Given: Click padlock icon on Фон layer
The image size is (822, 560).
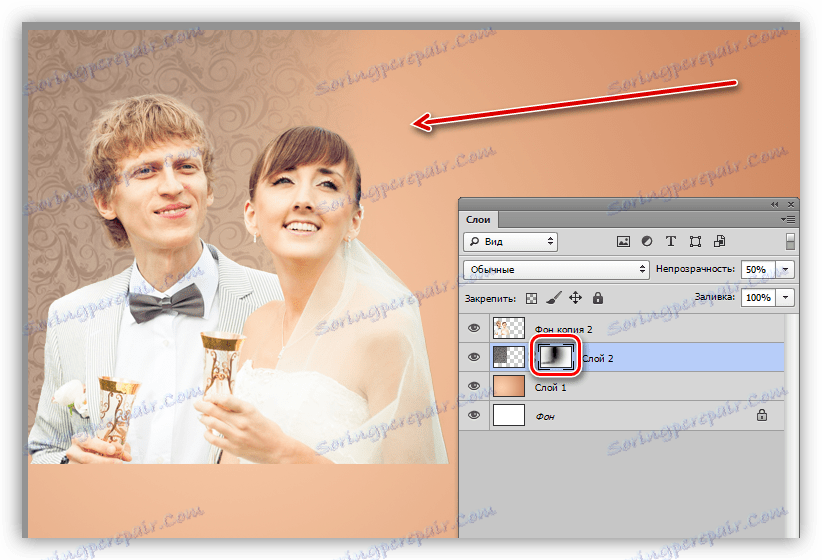Looking at the screenshot, I should 762,415.
